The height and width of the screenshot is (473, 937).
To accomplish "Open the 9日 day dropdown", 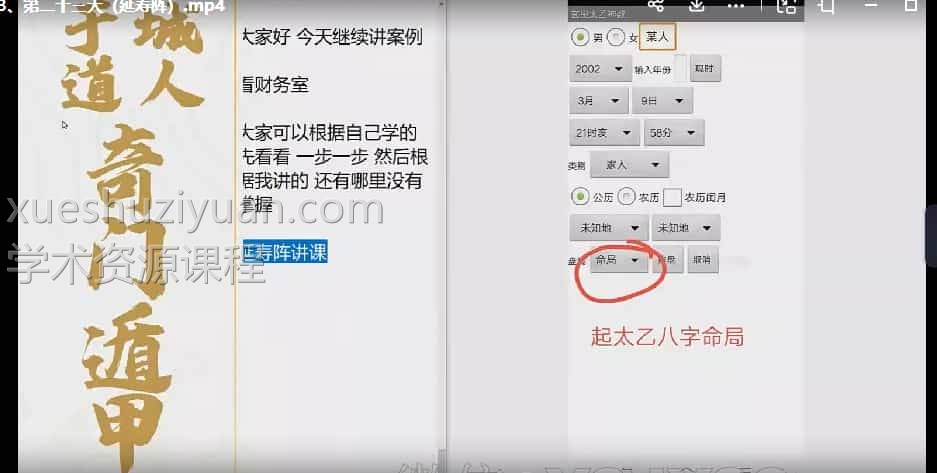I will point(662,101).
